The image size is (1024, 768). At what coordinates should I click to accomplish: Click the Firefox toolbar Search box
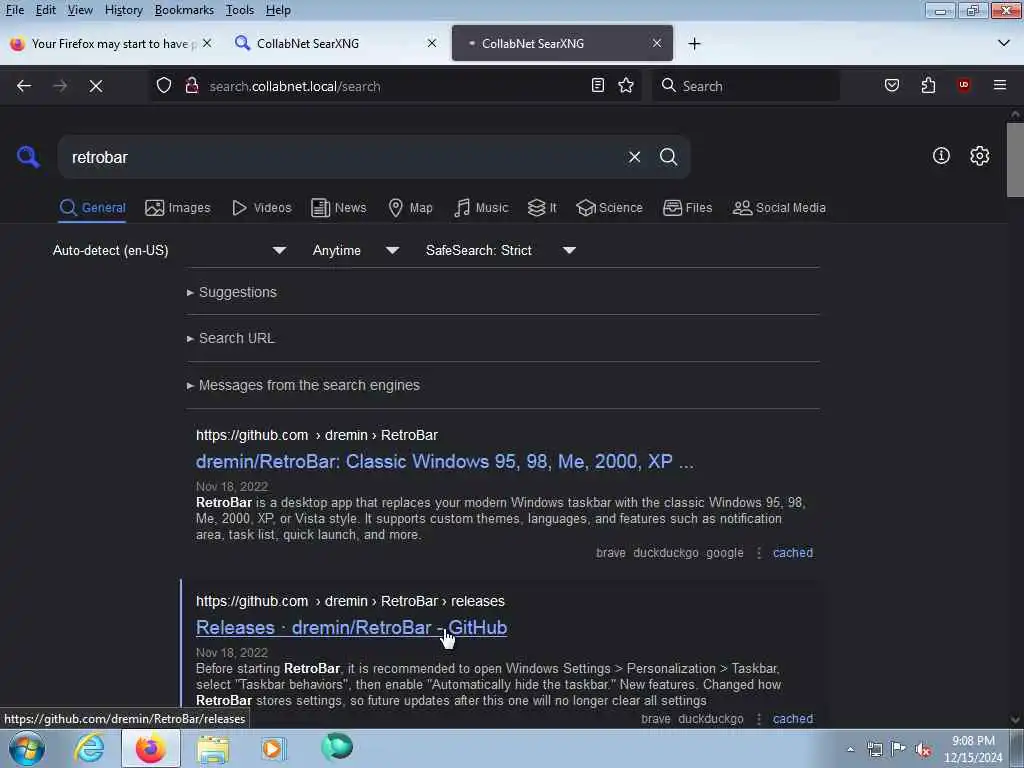[x=745, y=86]
